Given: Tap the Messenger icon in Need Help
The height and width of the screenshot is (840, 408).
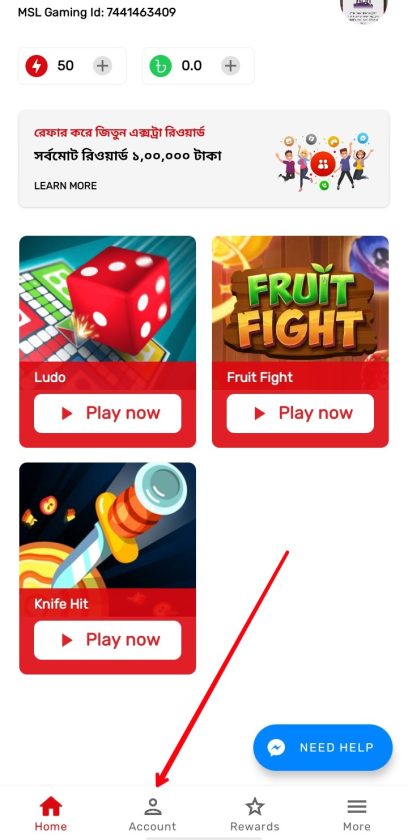Looking at the screenshot, I should [x=276, y=747].
